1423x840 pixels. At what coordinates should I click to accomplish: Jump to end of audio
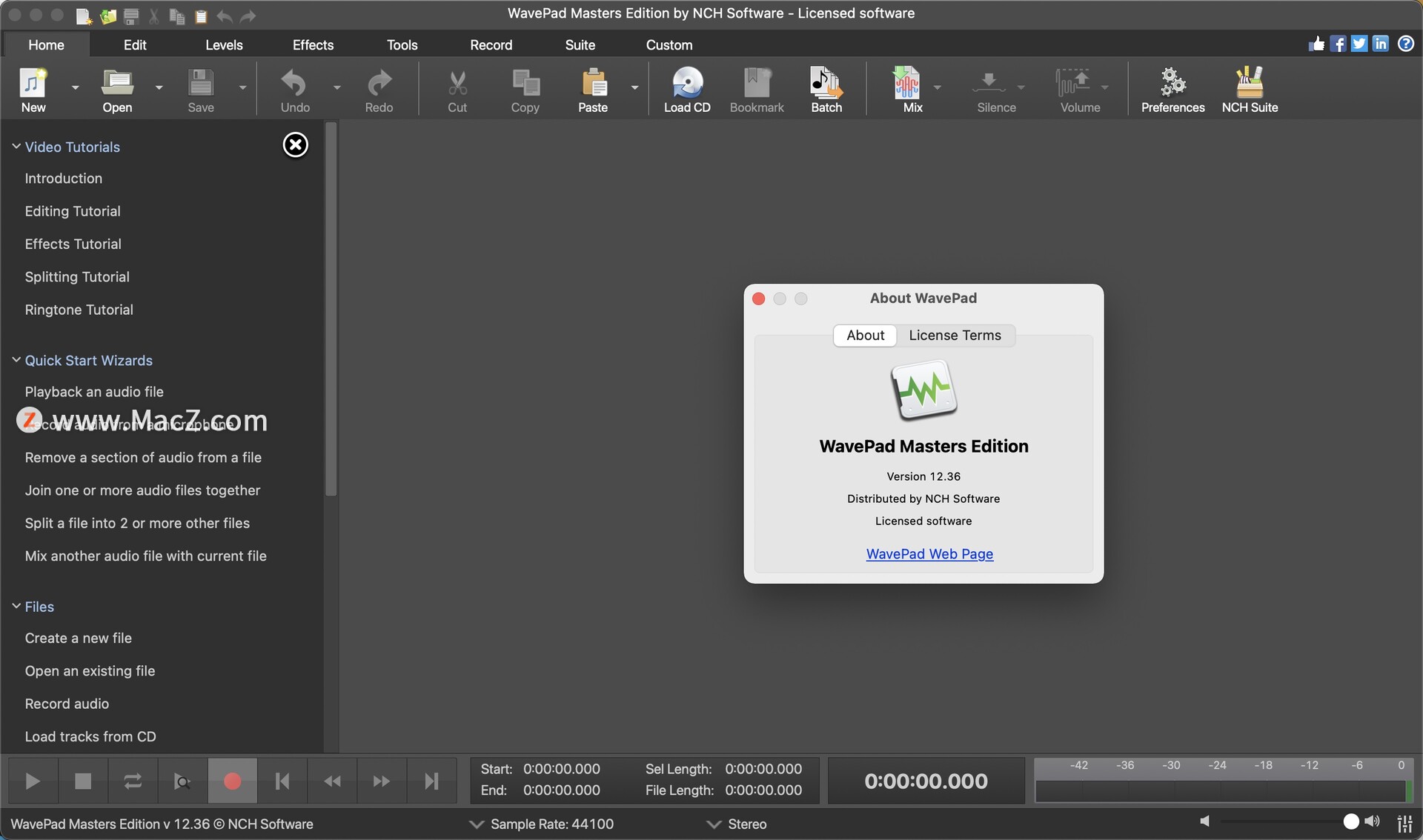[x=431, y=781]
